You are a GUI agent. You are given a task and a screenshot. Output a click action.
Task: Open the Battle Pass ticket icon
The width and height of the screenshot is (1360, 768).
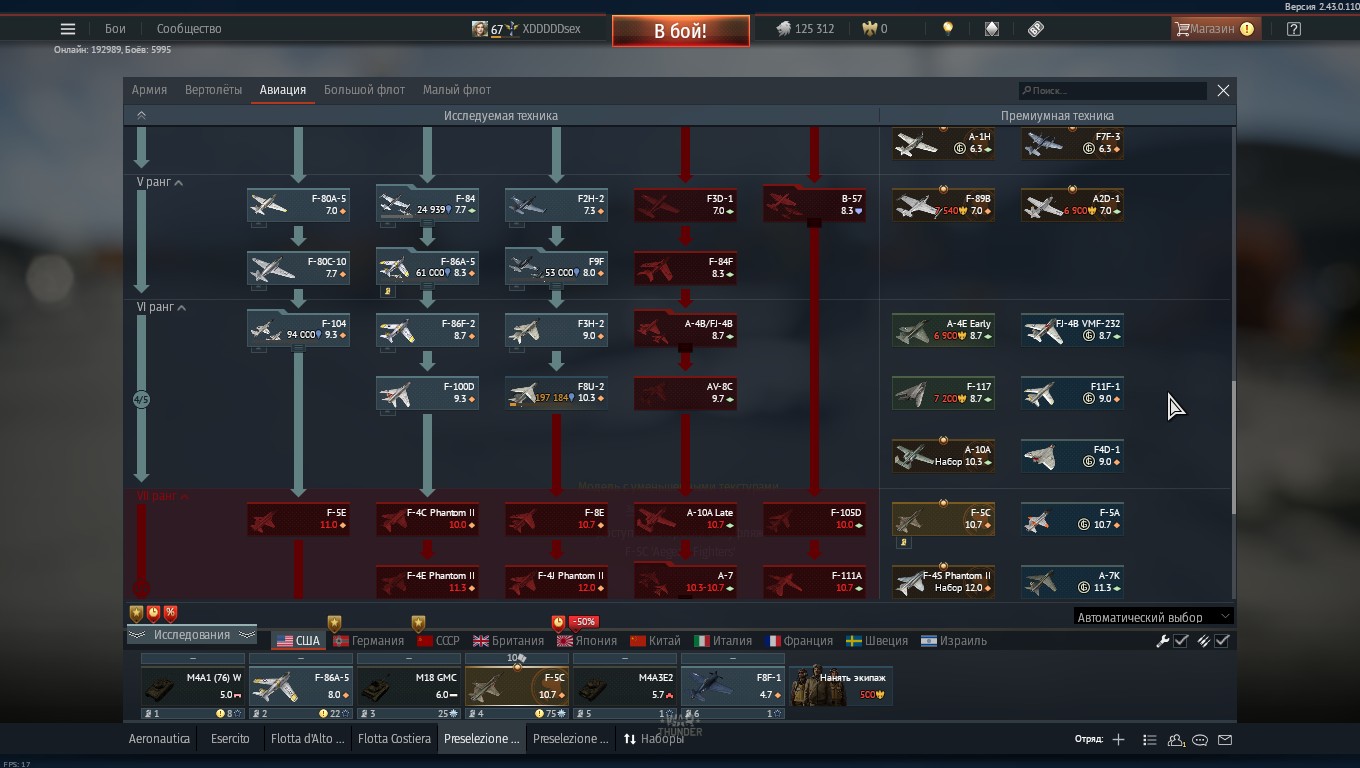click(1036, 29)
